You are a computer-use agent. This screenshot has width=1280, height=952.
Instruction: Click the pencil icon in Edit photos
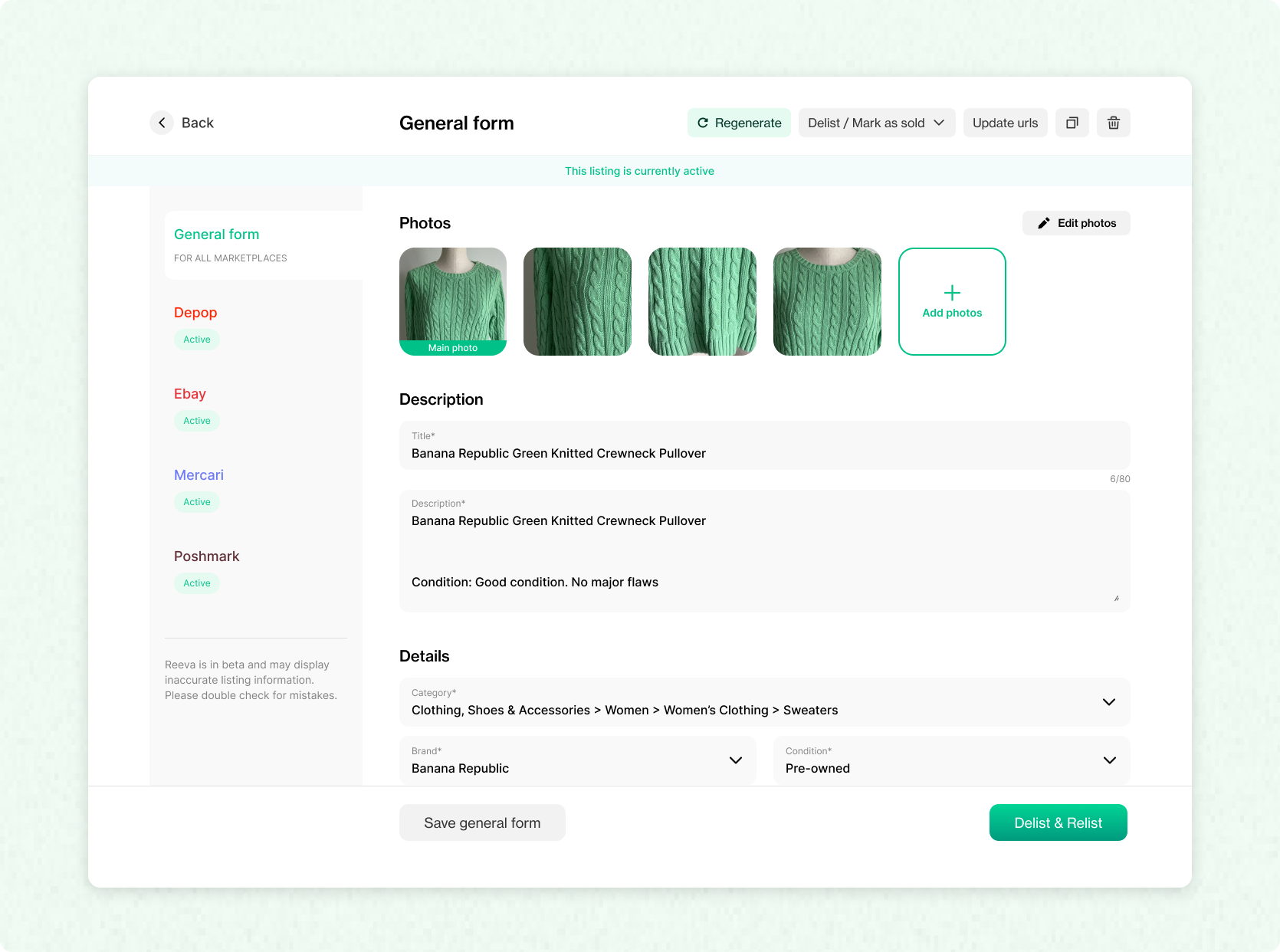click(1043, 223)
